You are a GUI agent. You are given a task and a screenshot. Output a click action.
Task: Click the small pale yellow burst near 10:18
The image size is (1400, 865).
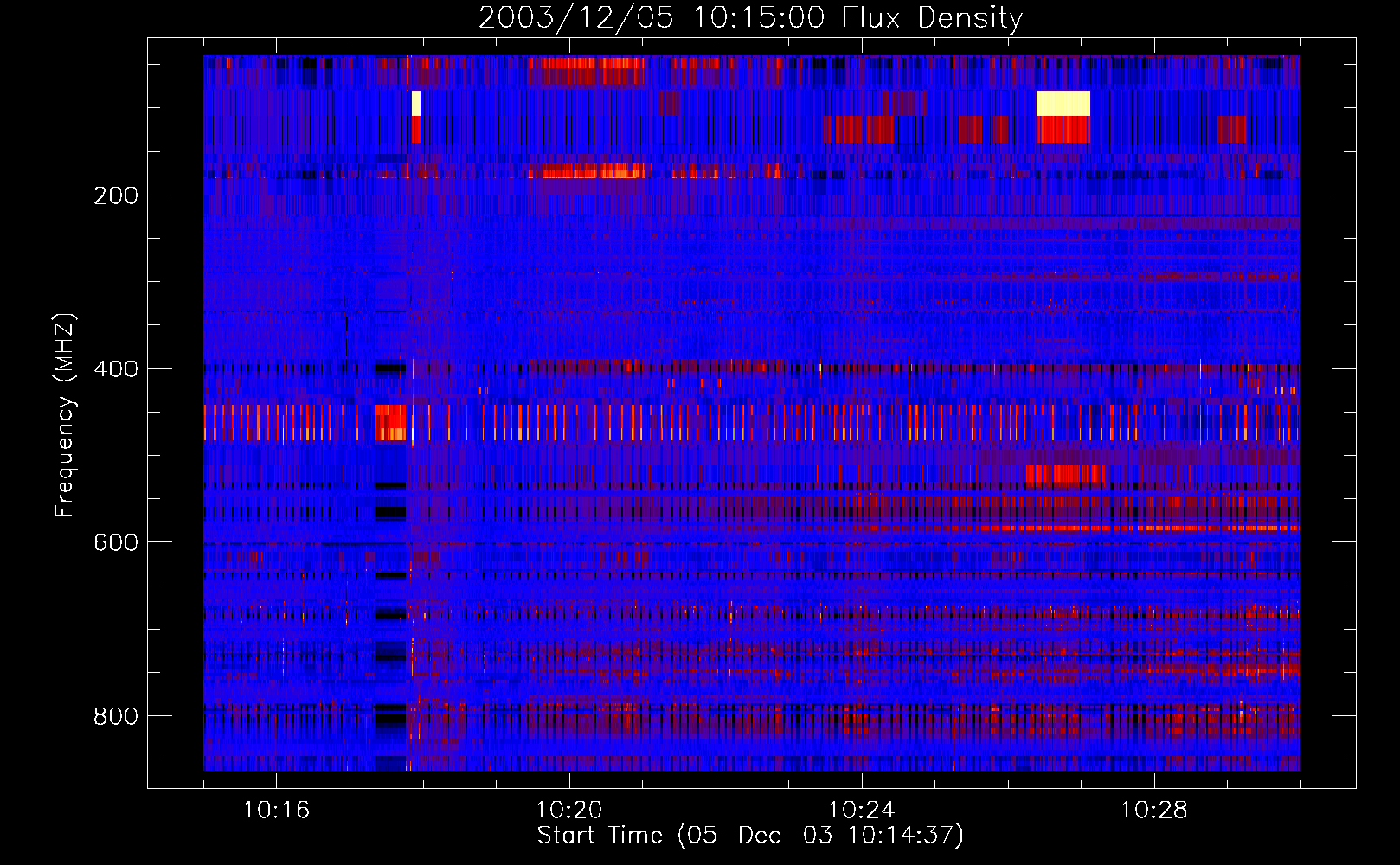[x=416, y=103]
